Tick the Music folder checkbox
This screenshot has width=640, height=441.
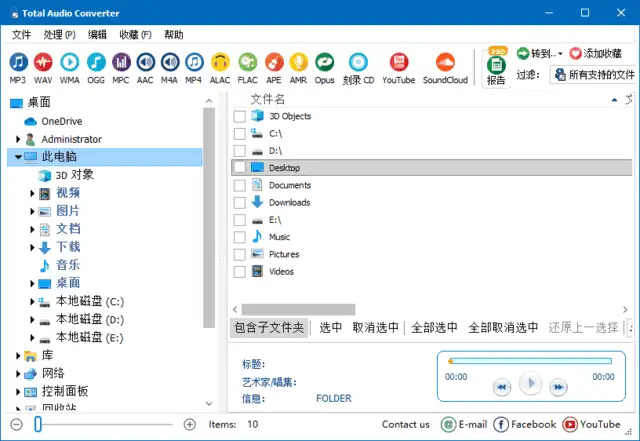click(x=239, y=237)
